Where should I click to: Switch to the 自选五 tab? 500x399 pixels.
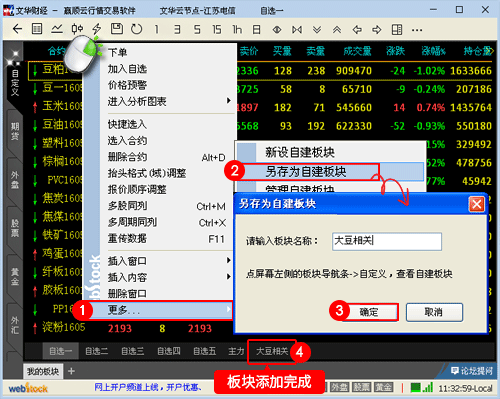(x=205, y=351)
